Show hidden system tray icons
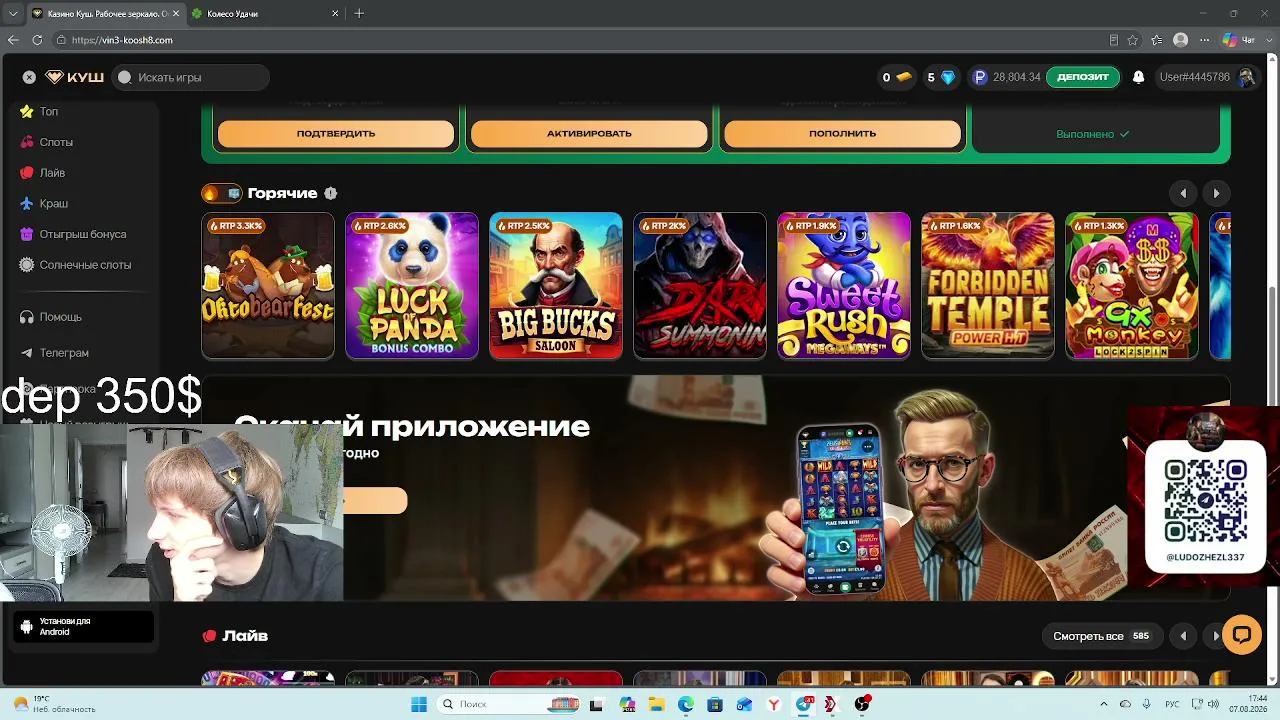Viewport: 1280px width, 720px height. click(1104, 704)
